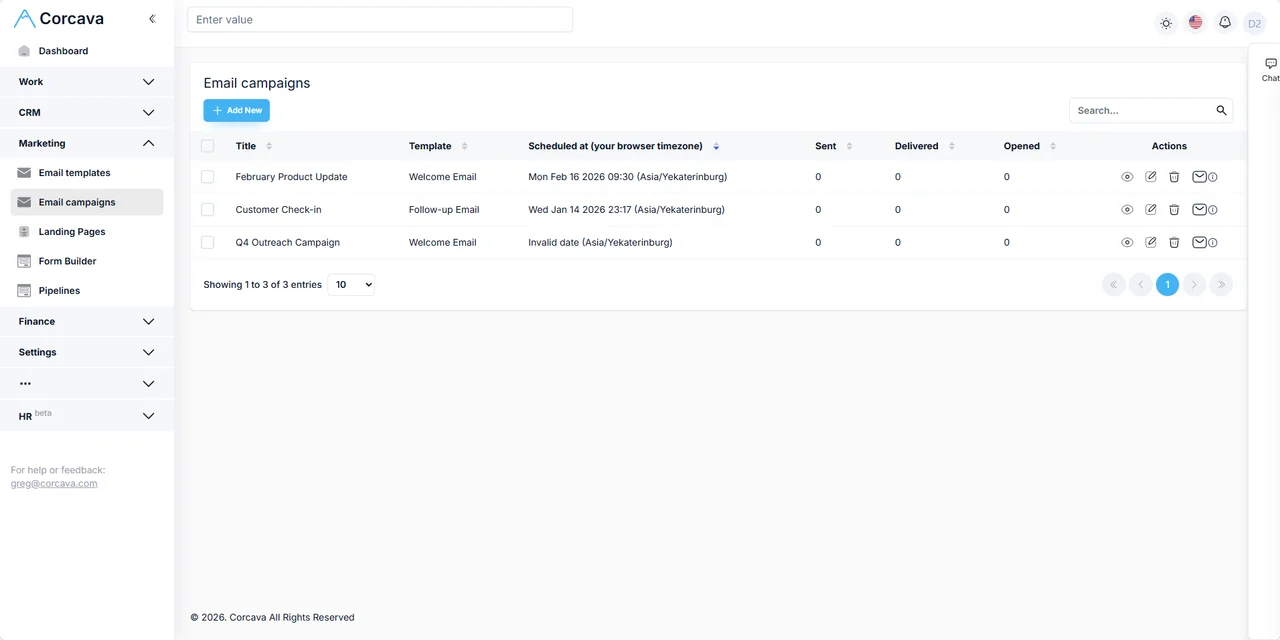This screenshot has width=1280, height=640.
Task: Open Email campaigns in the sidebar
Action: coord(87,202)
